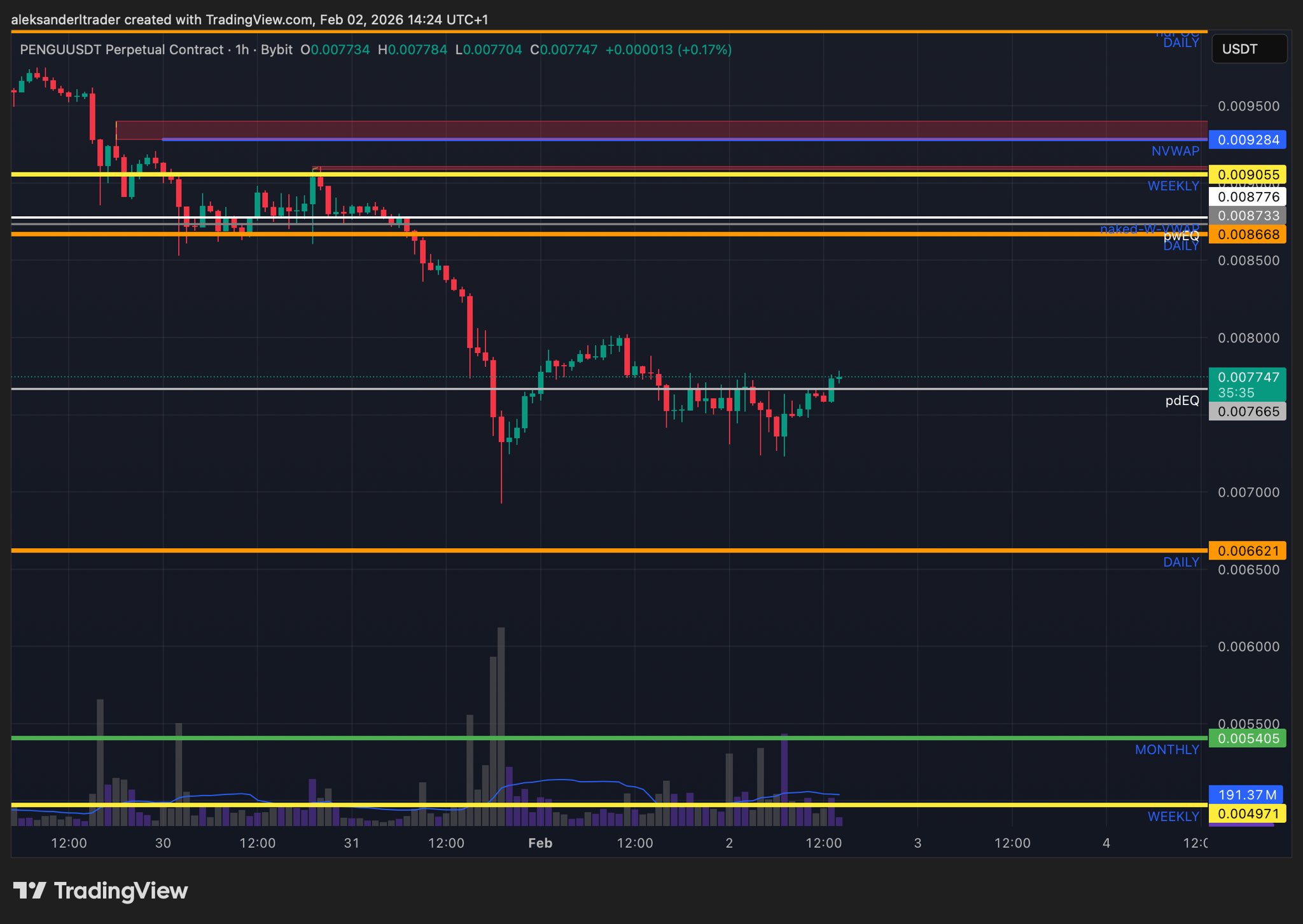Click the TradingView logo icon
The width and height of the screenshot is (1303, 924).
point(29,890)
